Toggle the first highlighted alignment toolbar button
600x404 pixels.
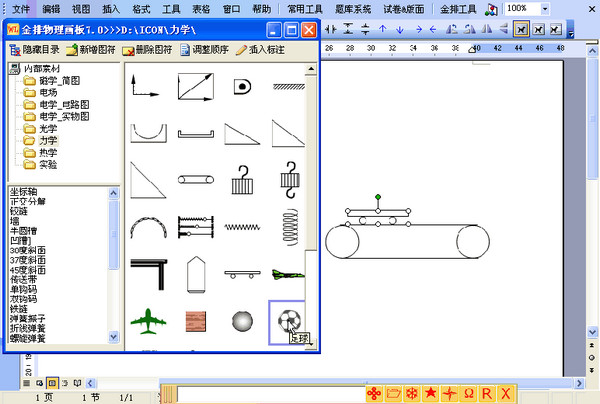pos(521,29)
